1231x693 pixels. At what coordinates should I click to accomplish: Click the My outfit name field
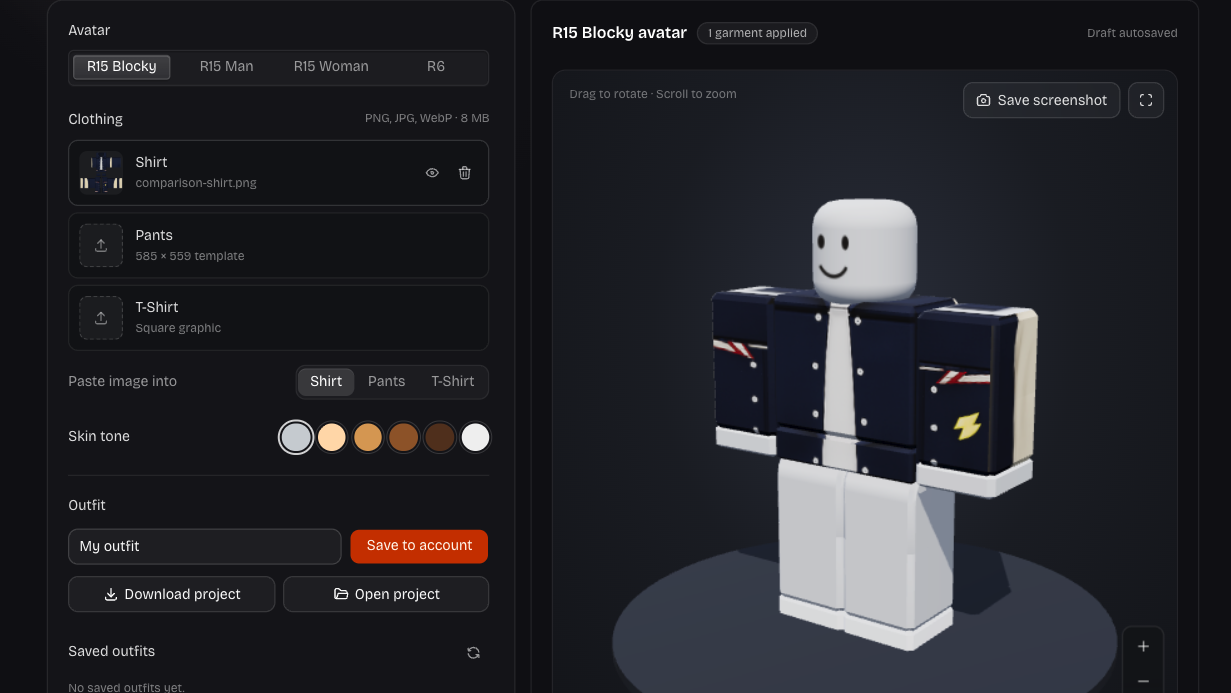pos(205,547)
